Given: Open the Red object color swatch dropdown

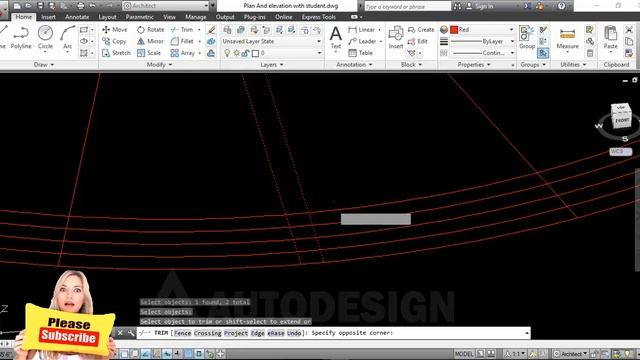Looking at the screenshot, I should 482,29.
